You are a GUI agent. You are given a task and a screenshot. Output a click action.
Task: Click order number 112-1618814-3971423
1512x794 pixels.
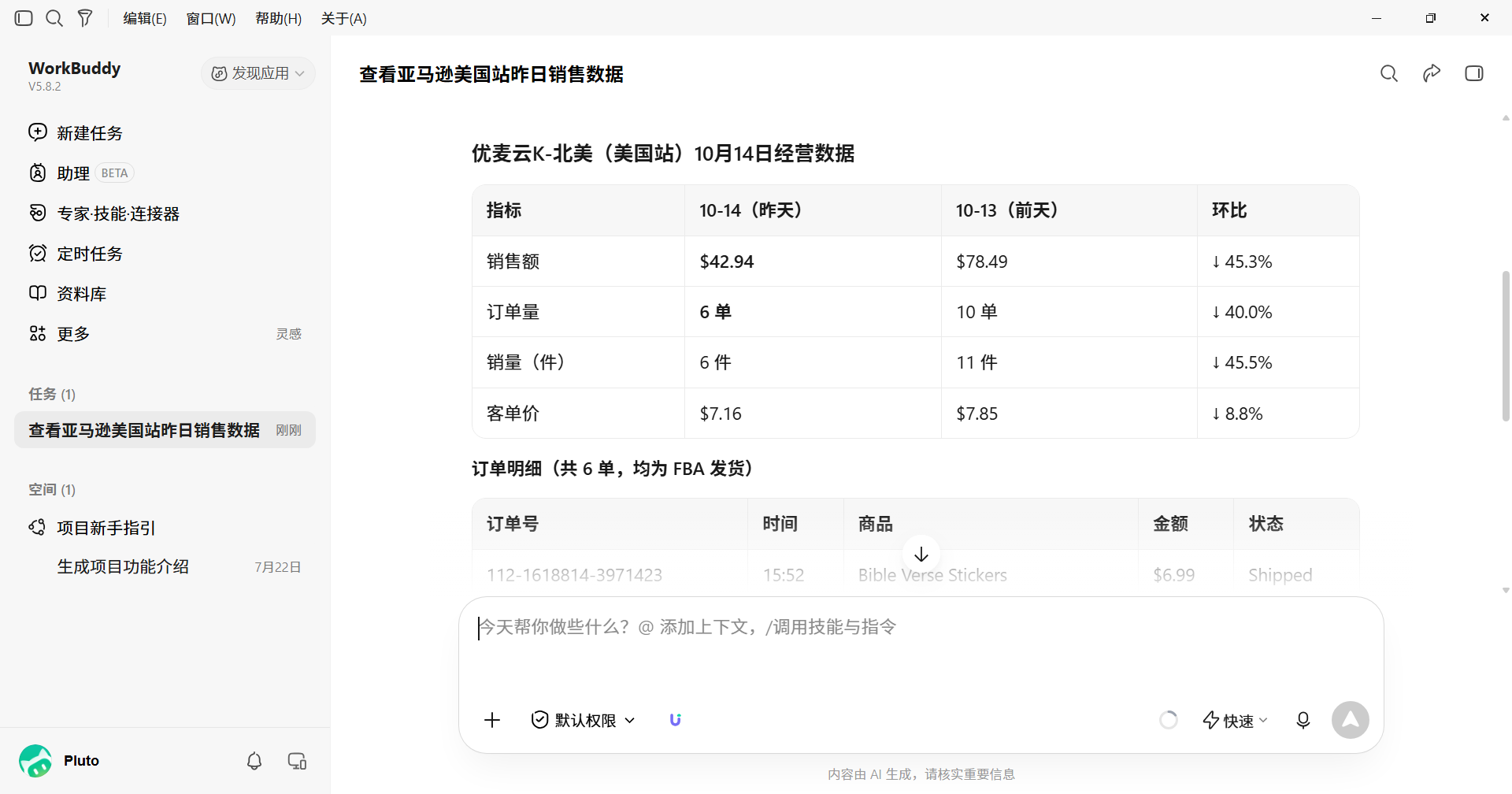tap(575, 575)
